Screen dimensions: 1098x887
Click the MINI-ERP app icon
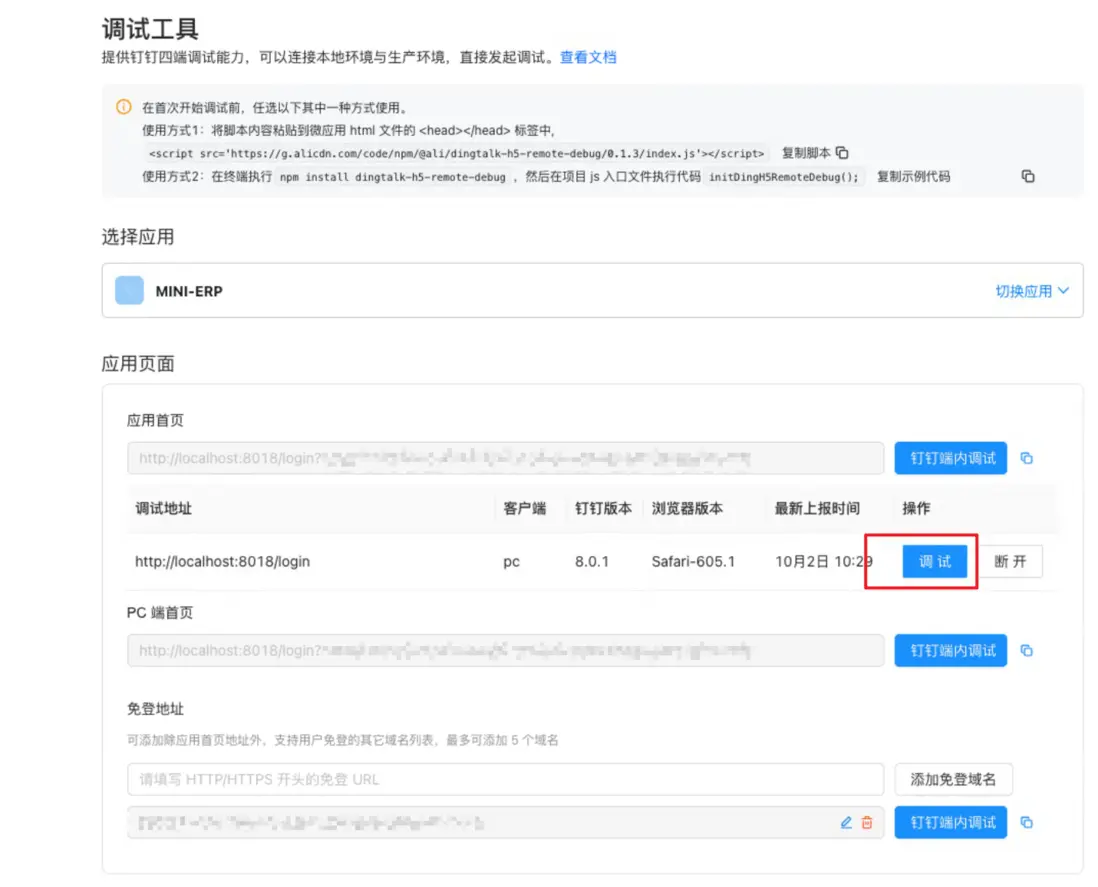[130, 291]
